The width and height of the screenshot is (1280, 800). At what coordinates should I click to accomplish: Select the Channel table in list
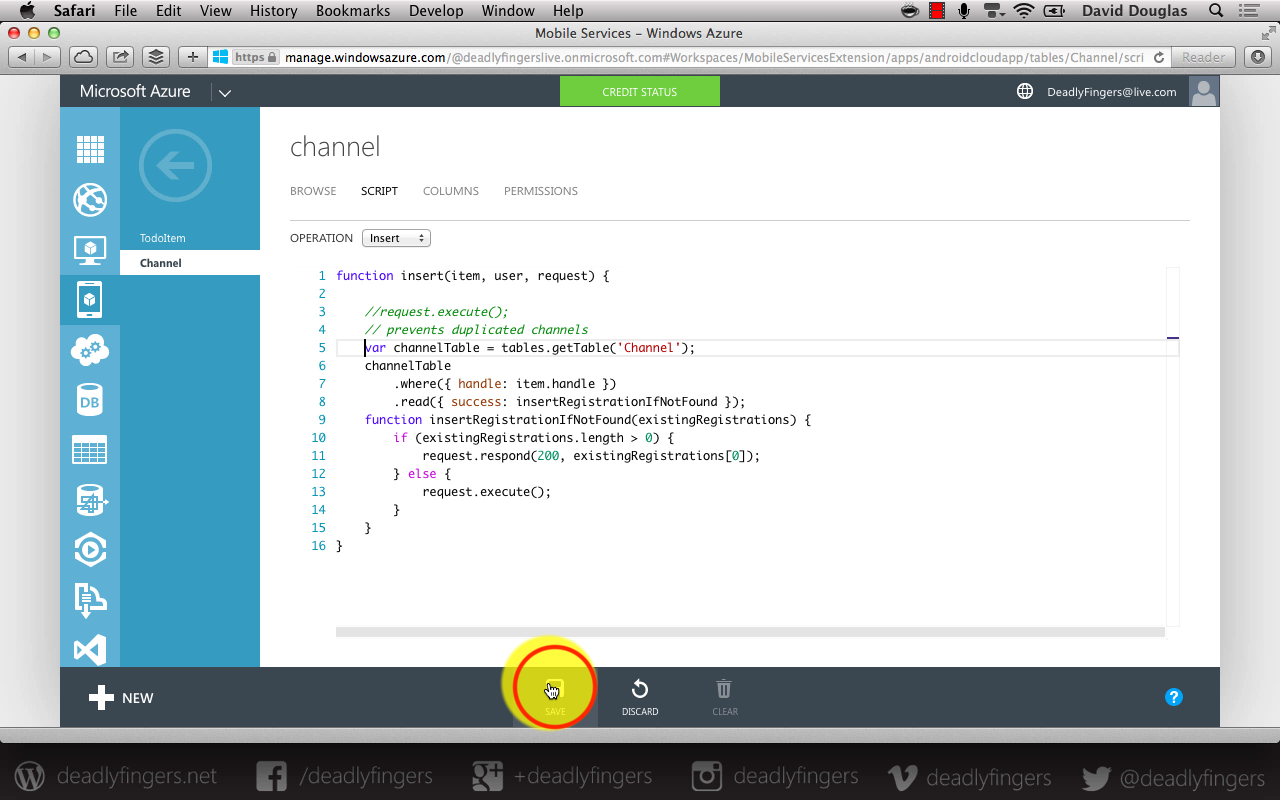click(190, 263)
